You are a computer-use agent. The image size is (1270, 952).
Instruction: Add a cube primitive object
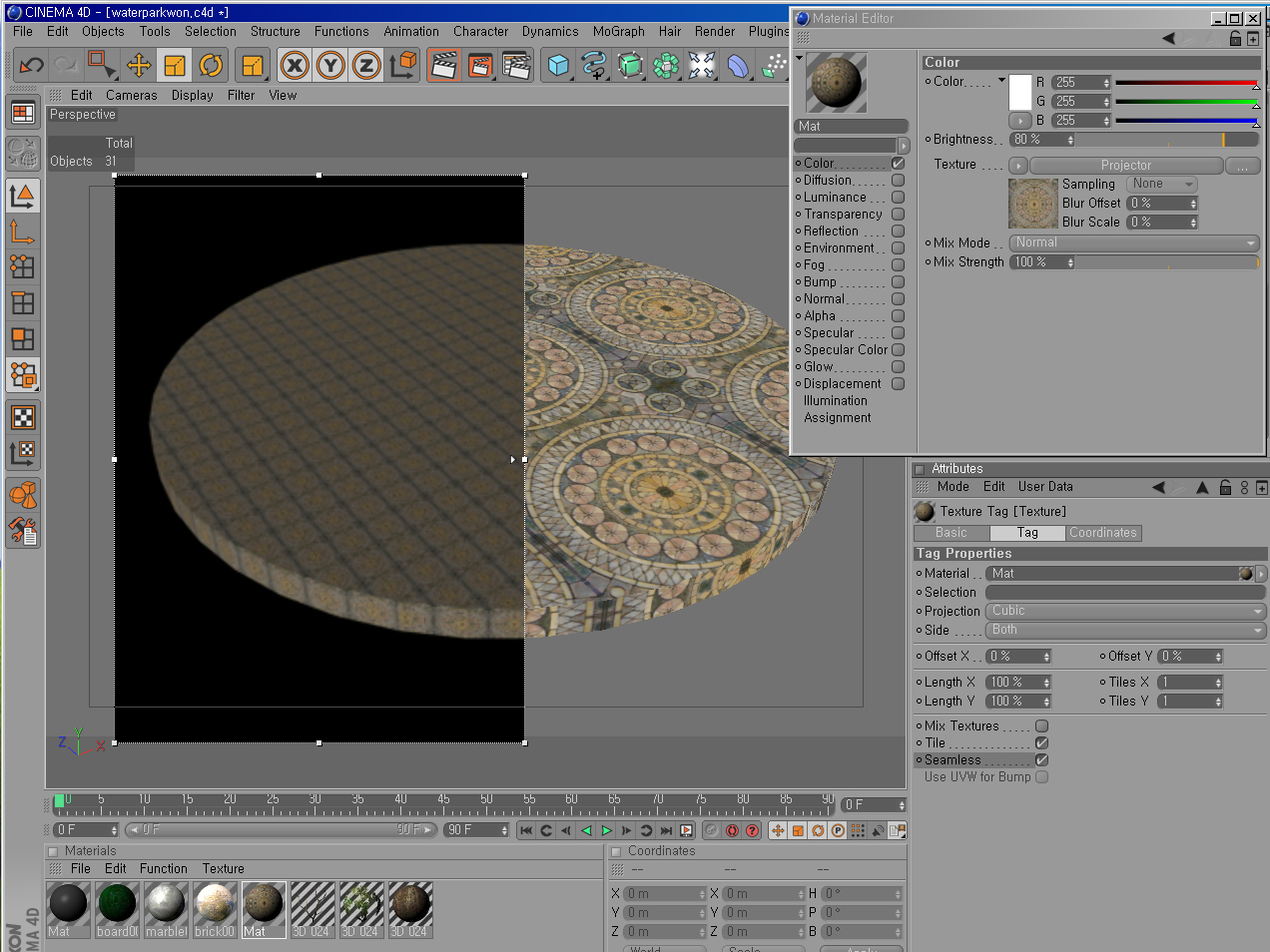tap(558, 66)
